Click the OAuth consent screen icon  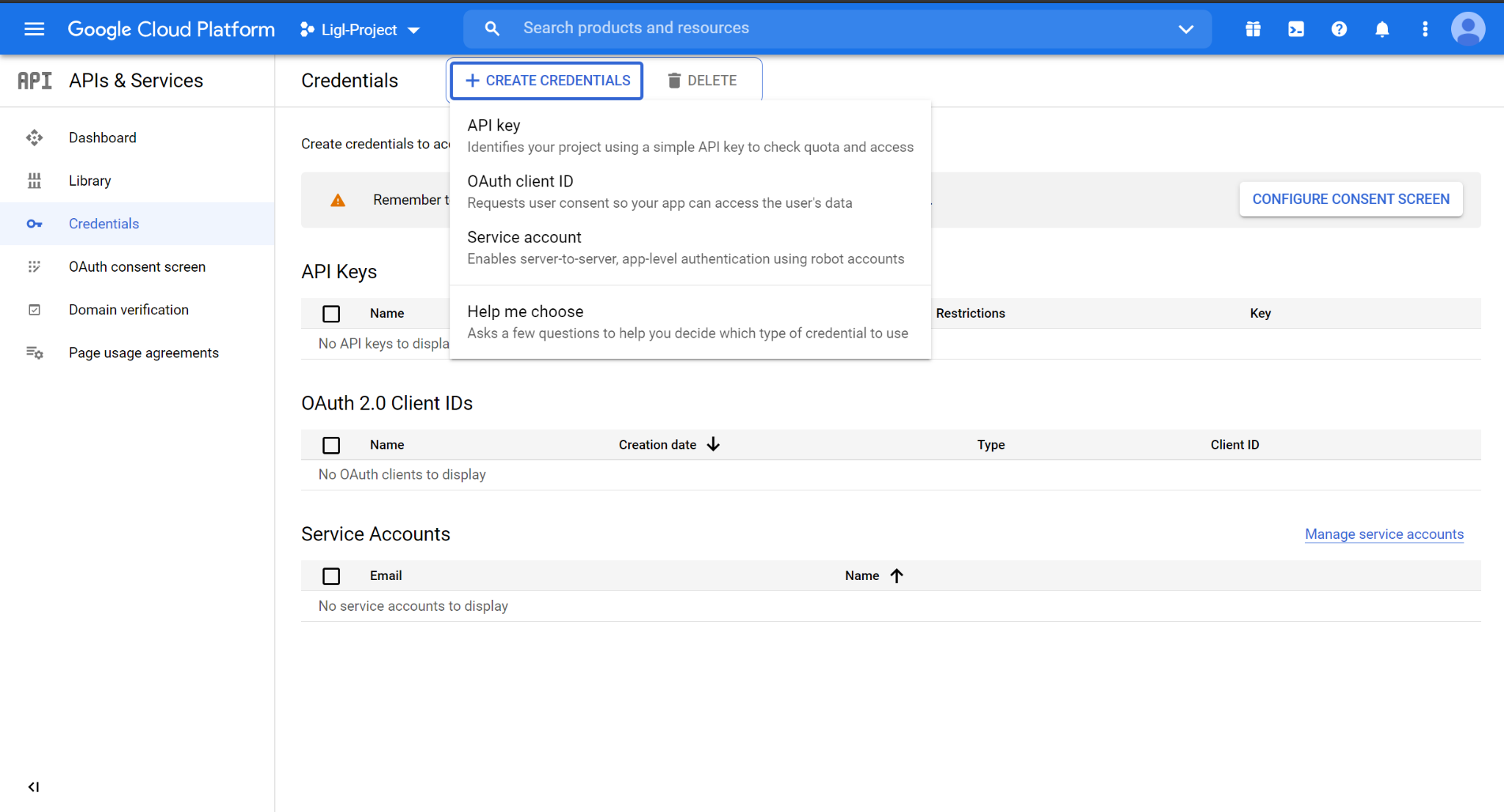(x=35, y=267)
